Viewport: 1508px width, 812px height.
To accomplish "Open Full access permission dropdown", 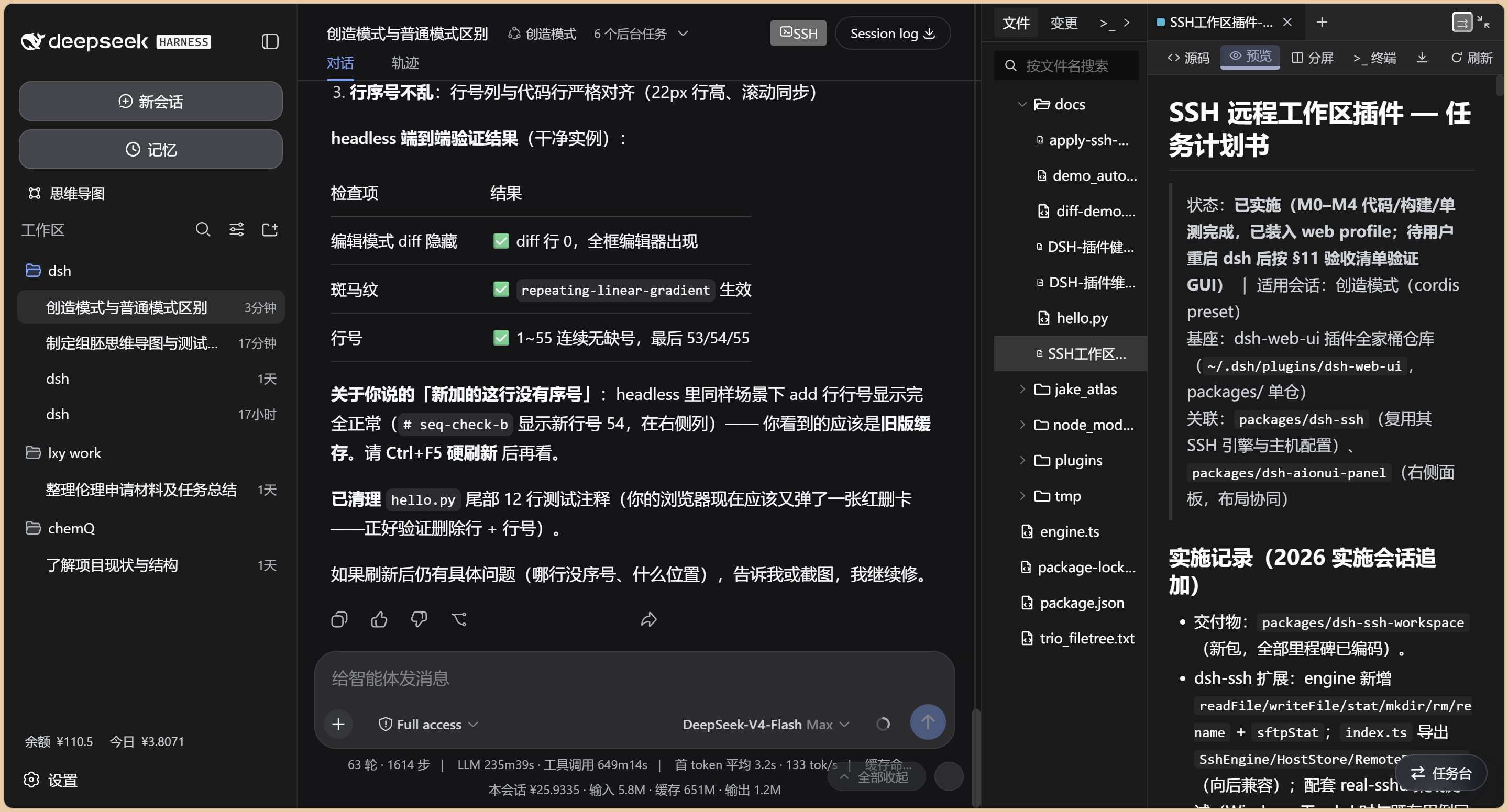I will point(428,724).
